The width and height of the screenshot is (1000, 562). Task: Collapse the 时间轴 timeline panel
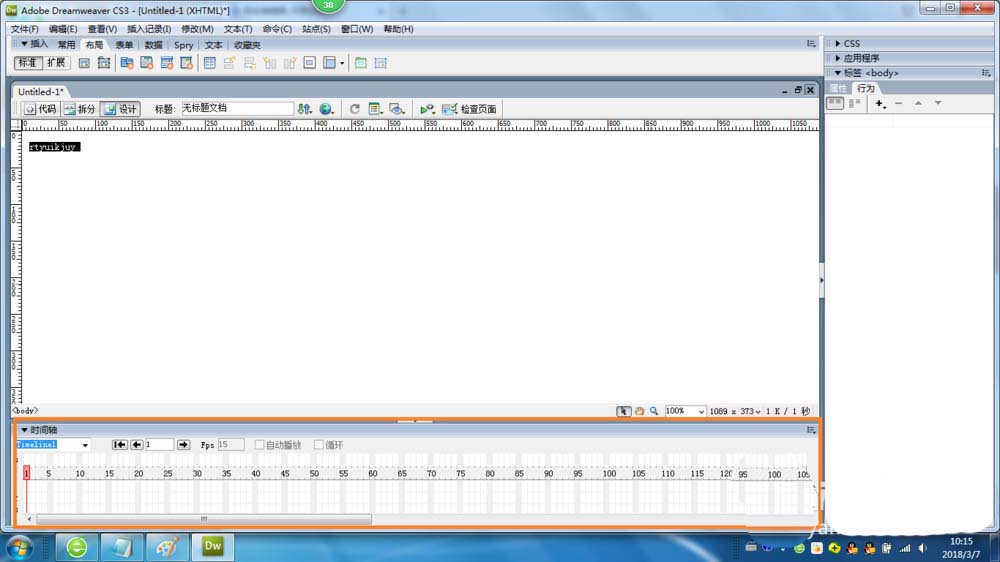pyautogui.click(x=24, y=430)
